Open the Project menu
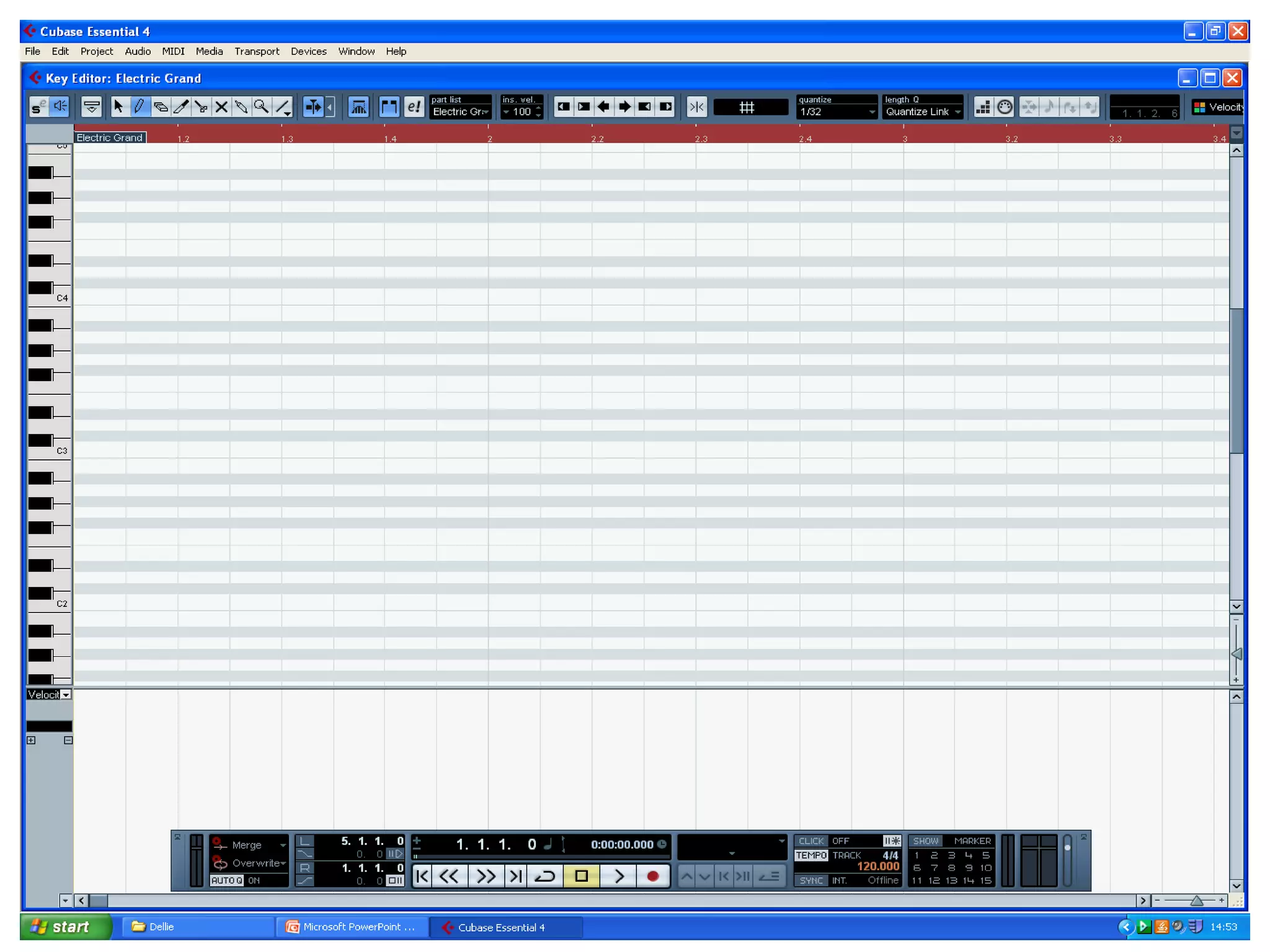 (x=97, y=51)
